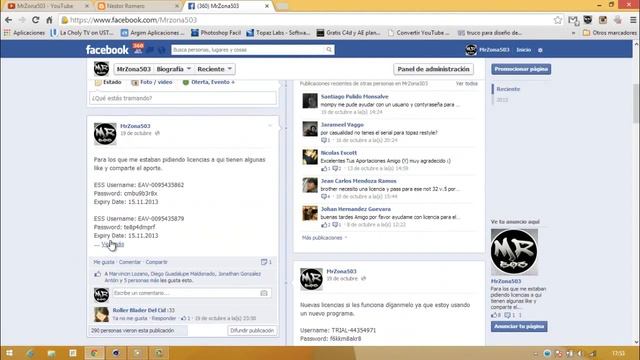Expand Más publicaciones list
640x360 pixels.
pos(324,238)
